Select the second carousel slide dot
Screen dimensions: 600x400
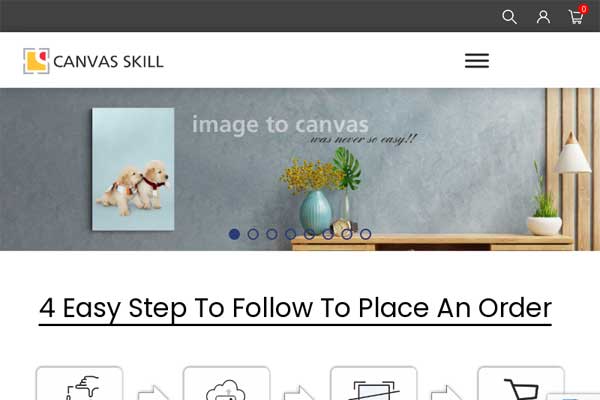[253, 234]
